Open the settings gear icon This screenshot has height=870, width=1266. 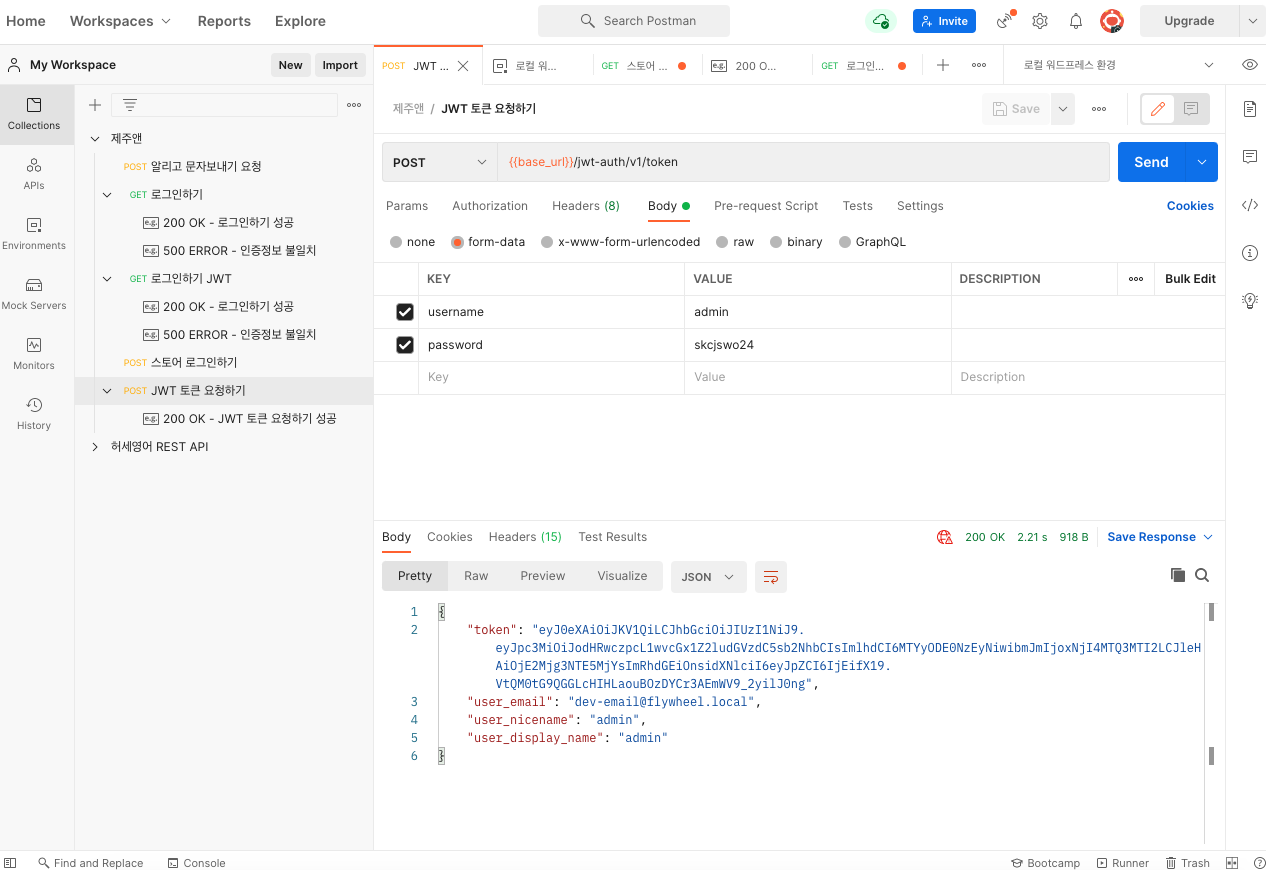pyautogui.click(x=1040, y=21)
